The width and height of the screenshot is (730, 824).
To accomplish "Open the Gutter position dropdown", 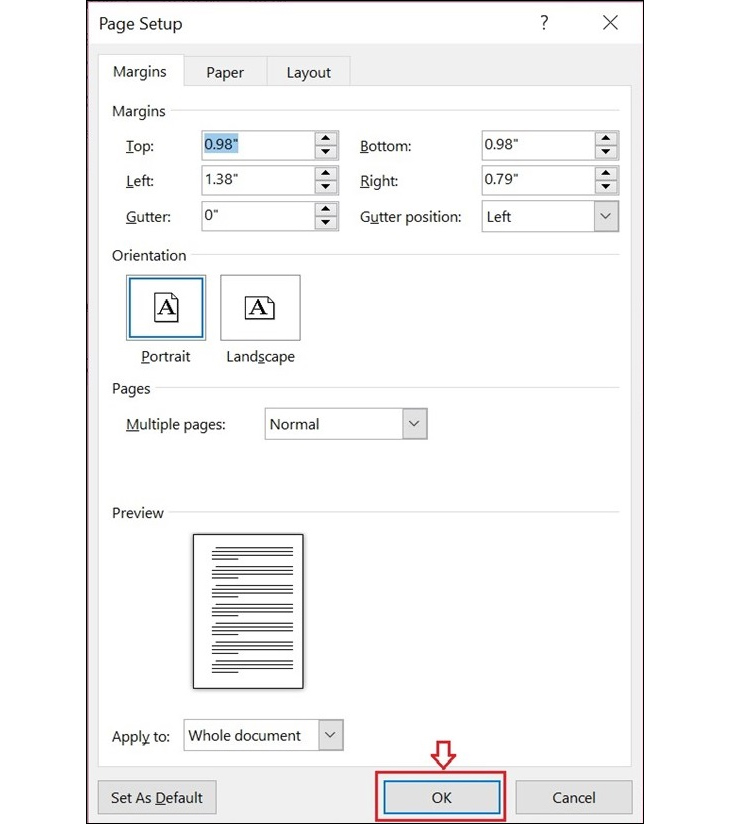I will (x=605, y=216).
